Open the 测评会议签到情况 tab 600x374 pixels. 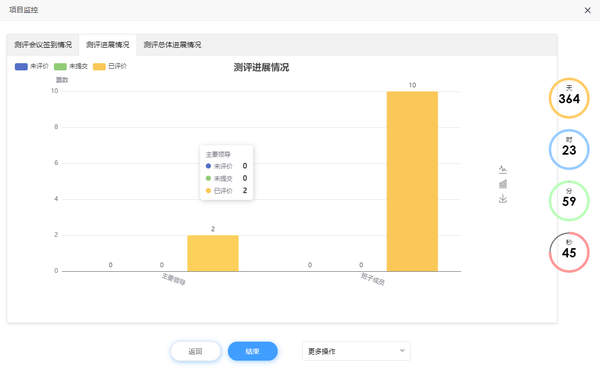point(43,45)
